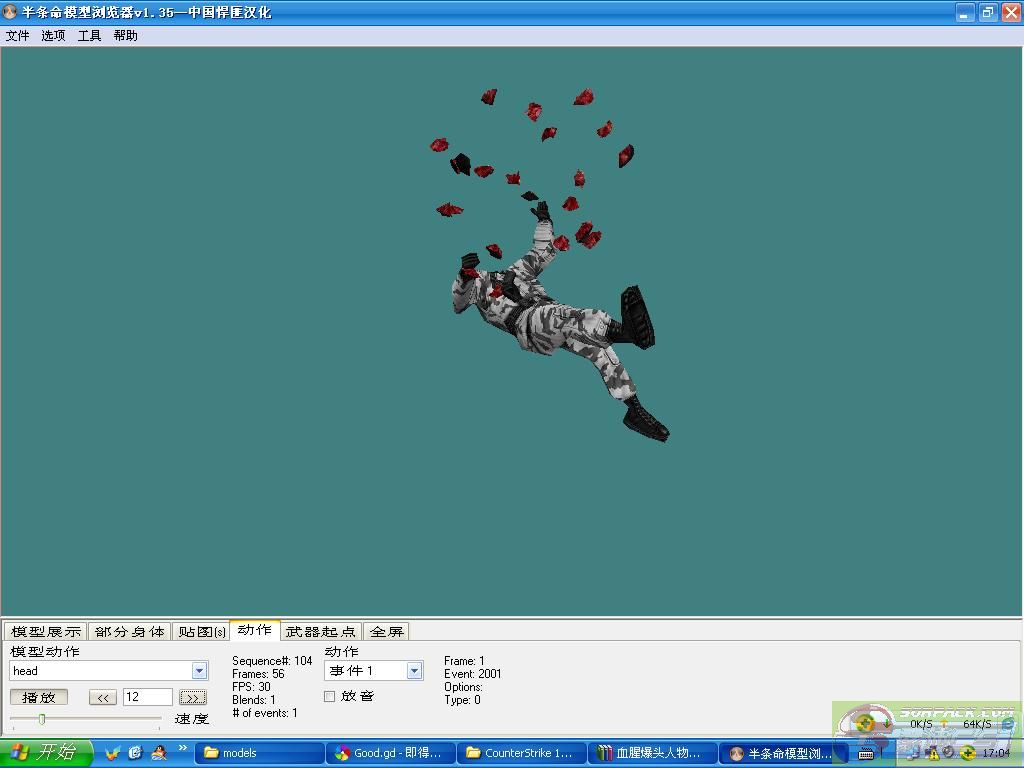This screenshot has width=1024, height=768.
Task: Expand the head sequence dropdown
Action: (x=199, y=671)
